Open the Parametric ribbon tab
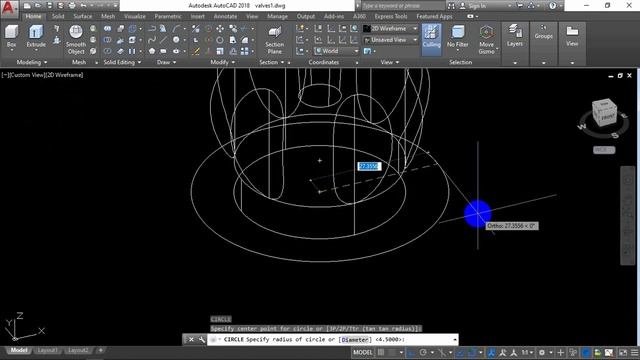640x360 pixels. [x=168, y=16]
